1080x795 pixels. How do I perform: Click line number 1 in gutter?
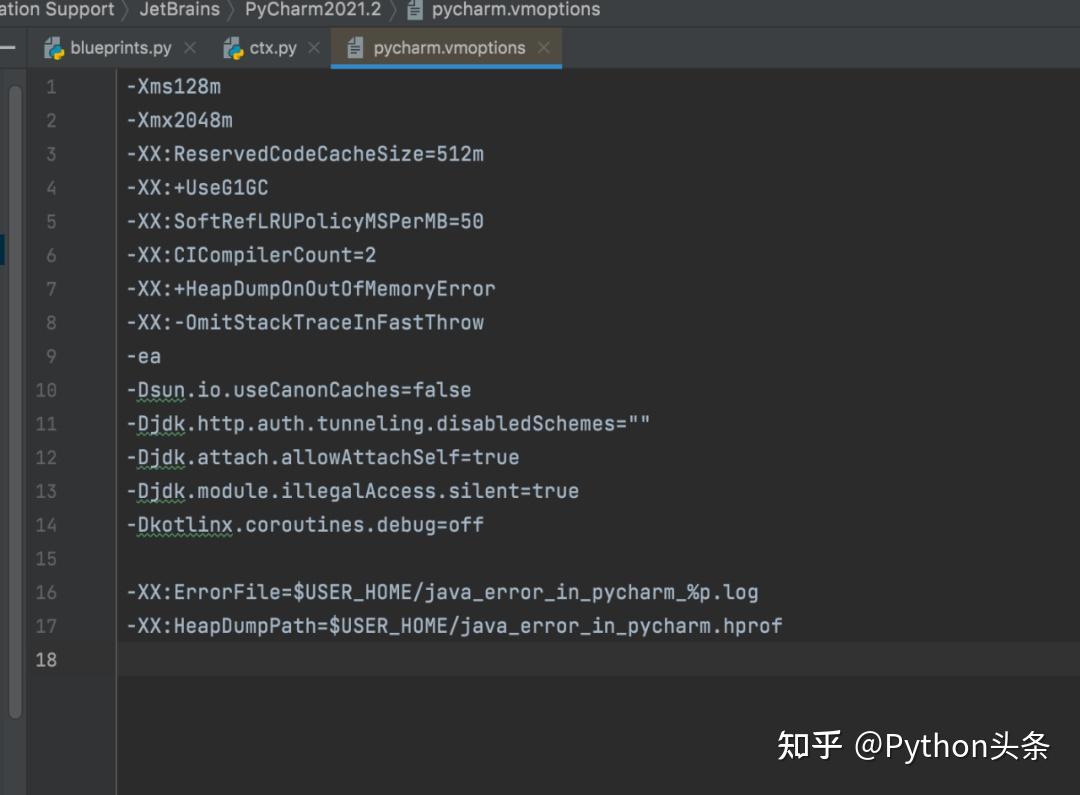tap(51, 87)
